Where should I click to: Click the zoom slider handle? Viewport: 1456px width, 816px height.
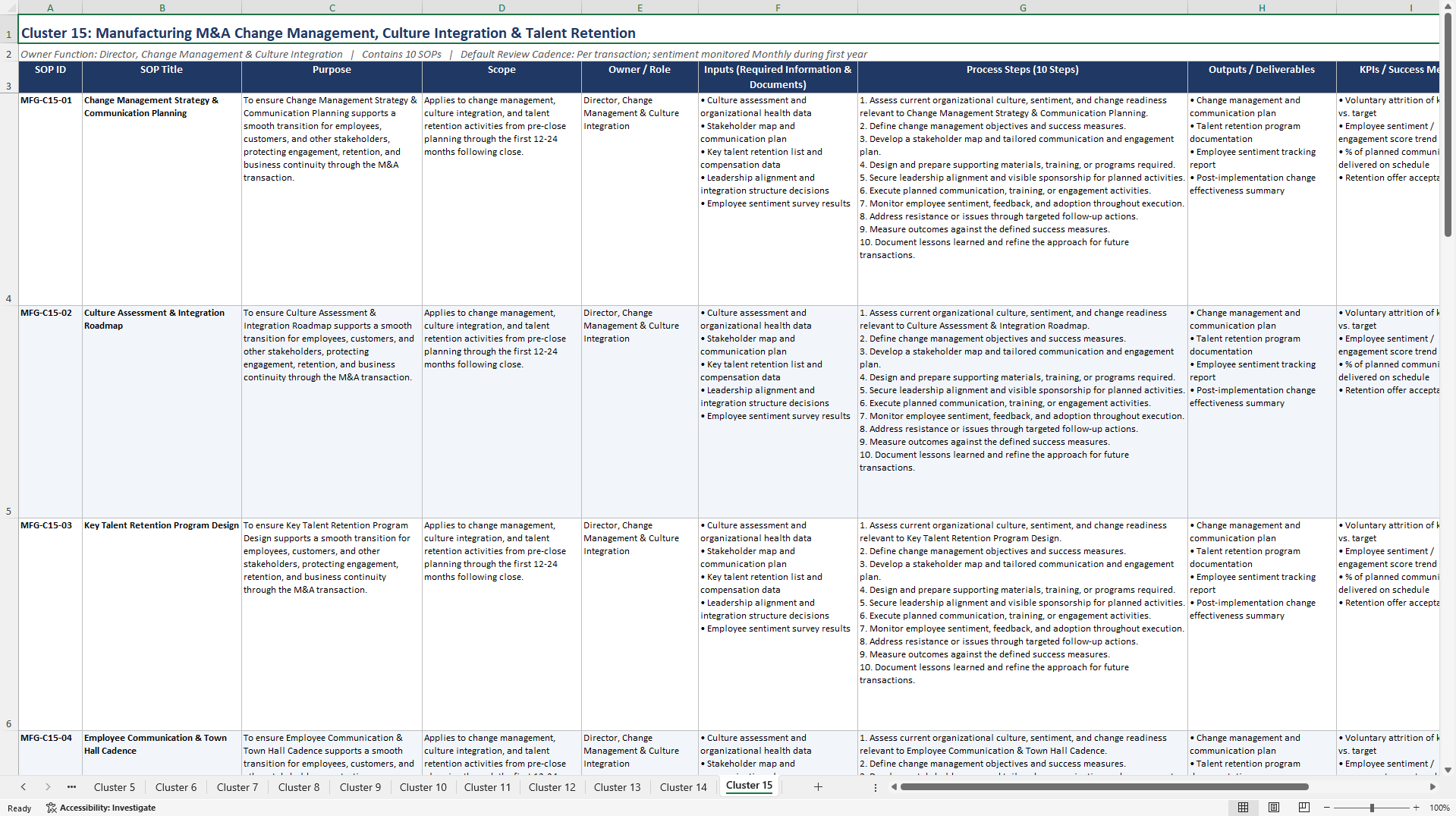coord(1372,808)
